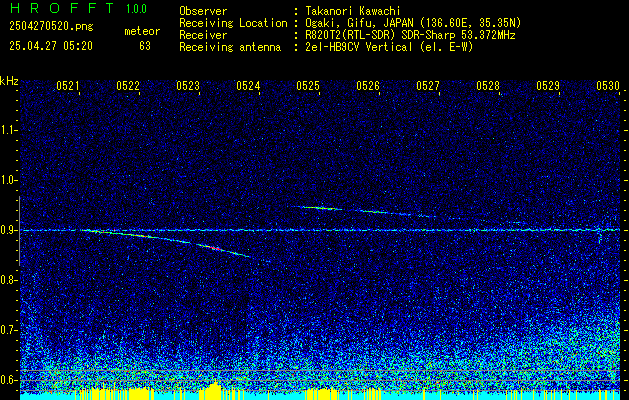Click the 0.6 frequency axis label
The image size is (629, 400).
[7, 380]
